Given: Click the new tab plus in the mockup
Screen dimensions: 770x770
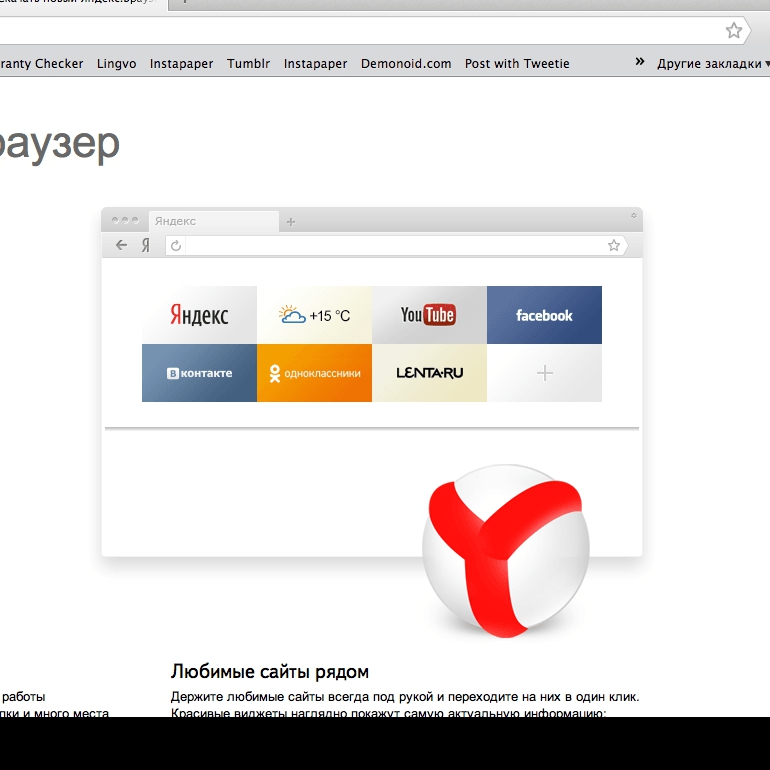Looking at the screenshot, I should pyautogui.click(x=291, y=222).
